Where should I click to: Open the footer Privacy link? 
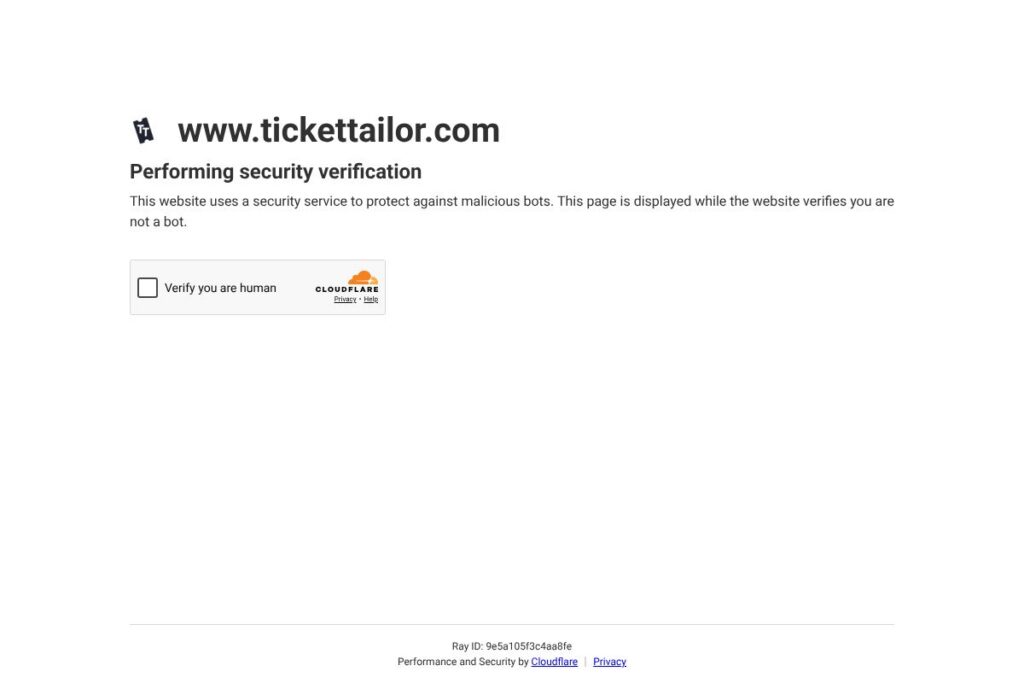click(609, 661)
